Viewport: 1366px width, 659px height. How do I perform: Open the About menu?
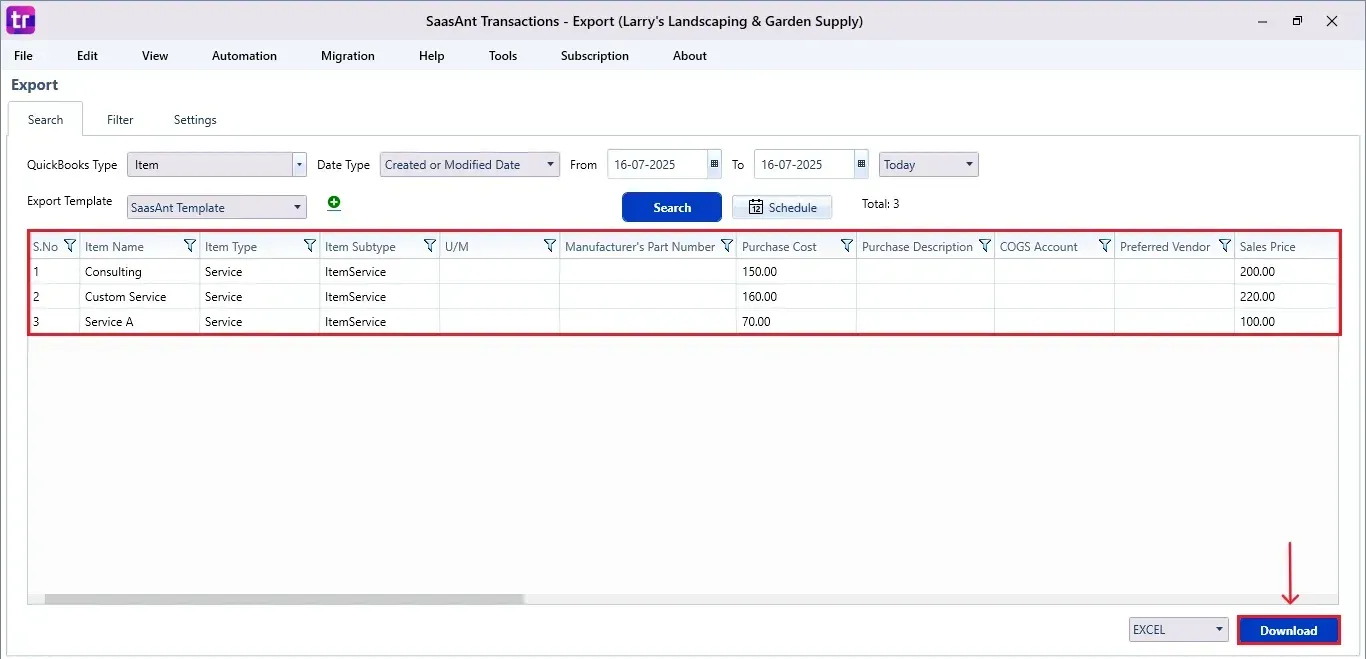690,56
